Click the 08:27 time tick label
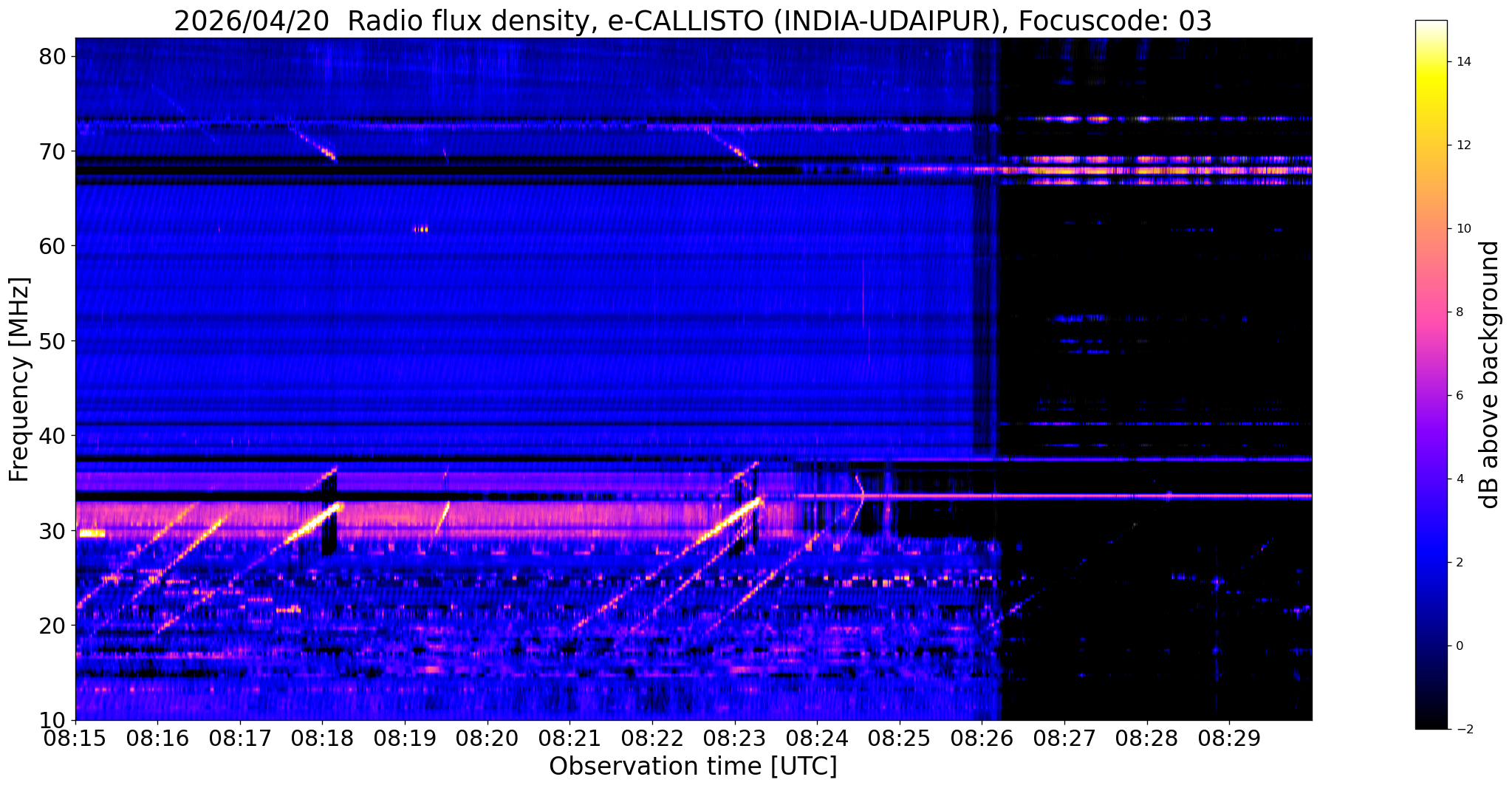This screenshot has height=788, width=1512. click(1064, 739)
